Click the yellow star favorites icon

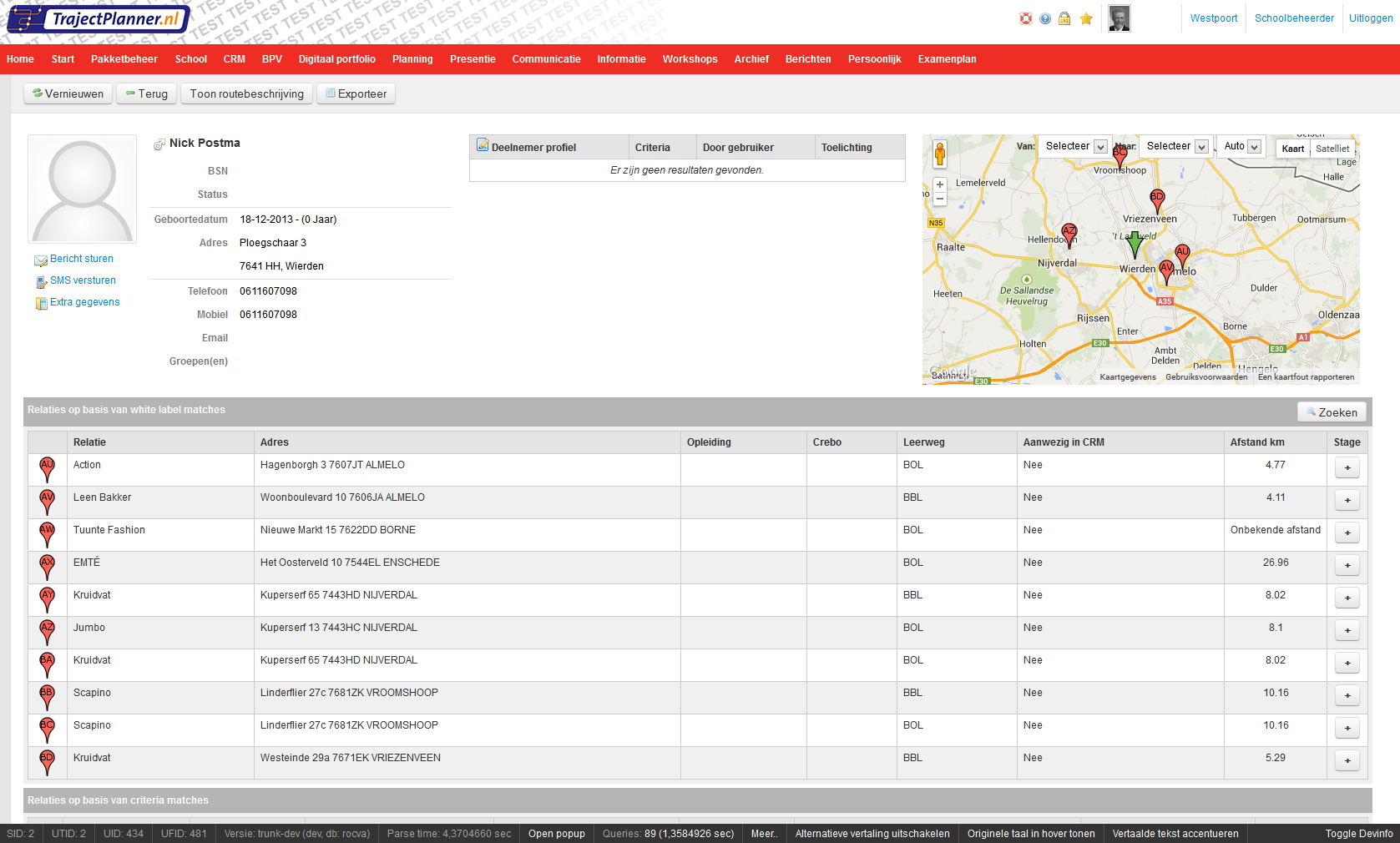coord(1086,18)
